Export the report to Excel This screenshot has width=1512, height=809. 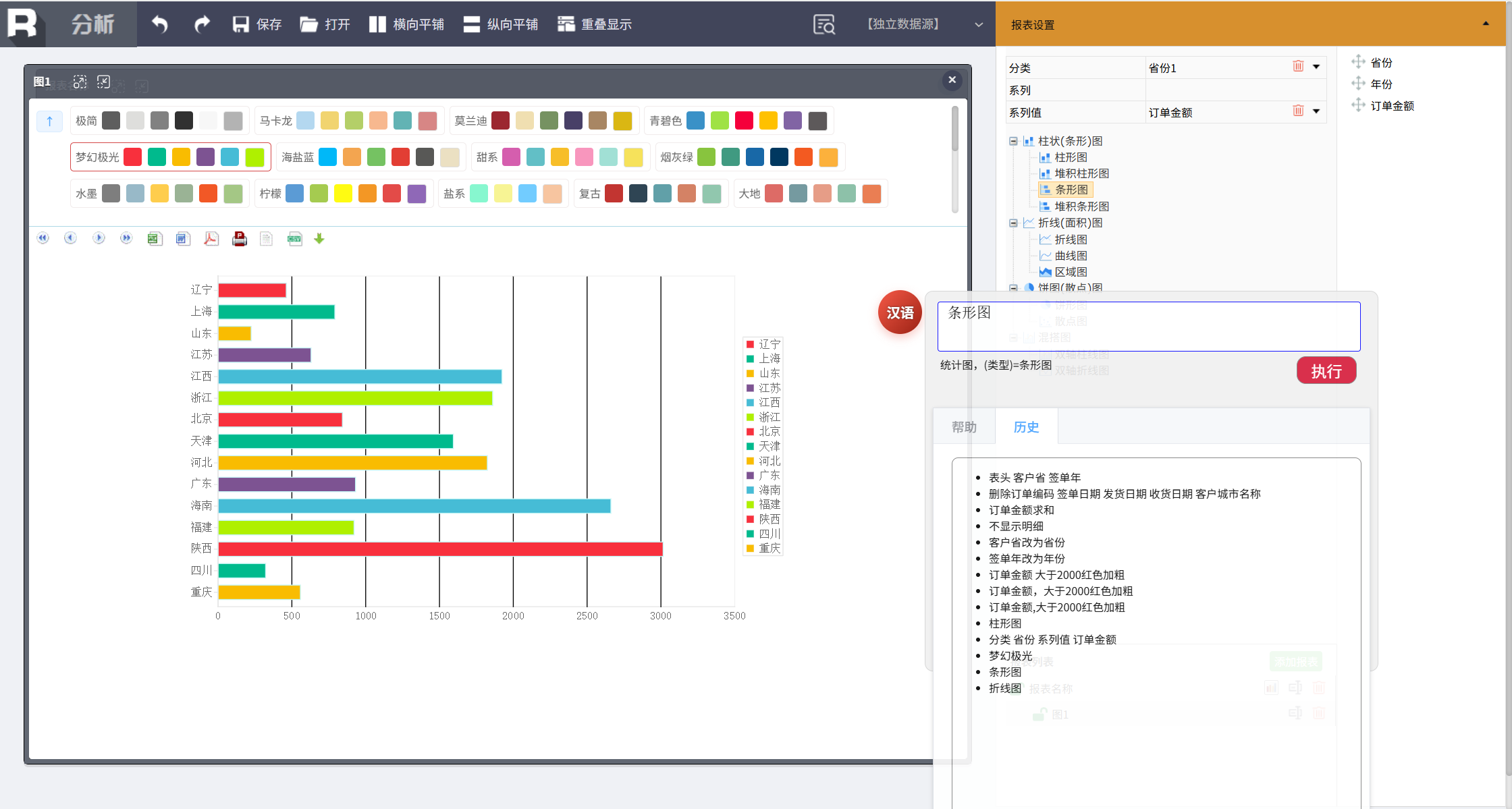point(155,239)
